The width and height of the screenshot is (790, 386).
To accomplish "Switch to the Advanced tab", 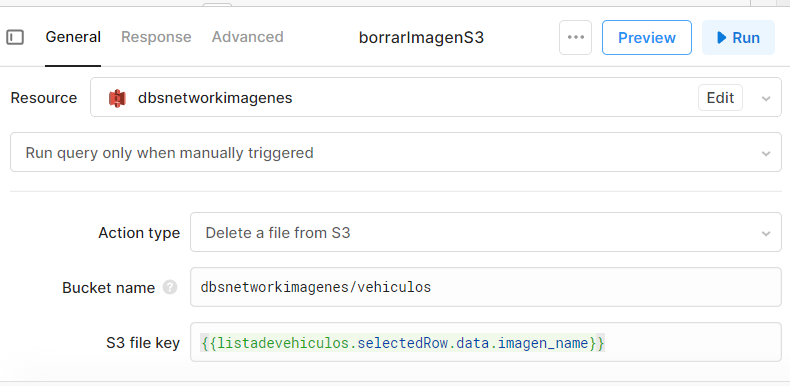I will (x=247, y=37).
